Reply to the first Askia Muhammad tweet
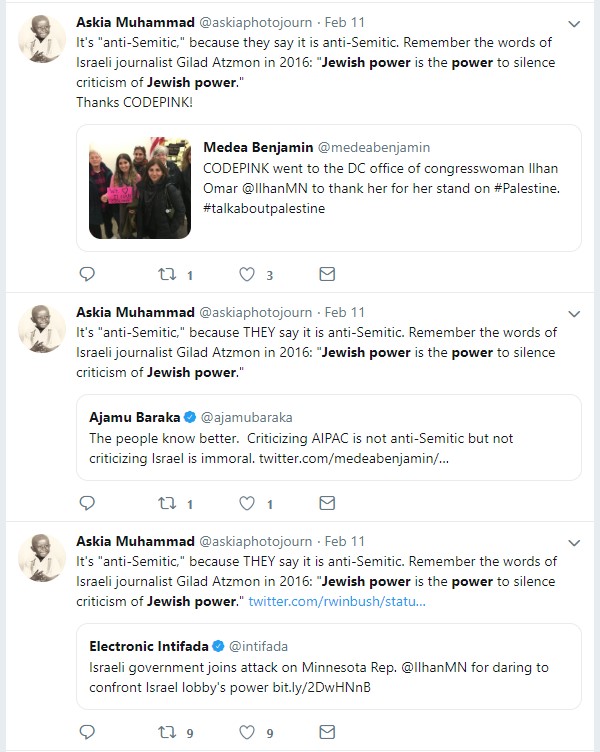The width and height of the screenshot is (600, 752). (87, 274)
